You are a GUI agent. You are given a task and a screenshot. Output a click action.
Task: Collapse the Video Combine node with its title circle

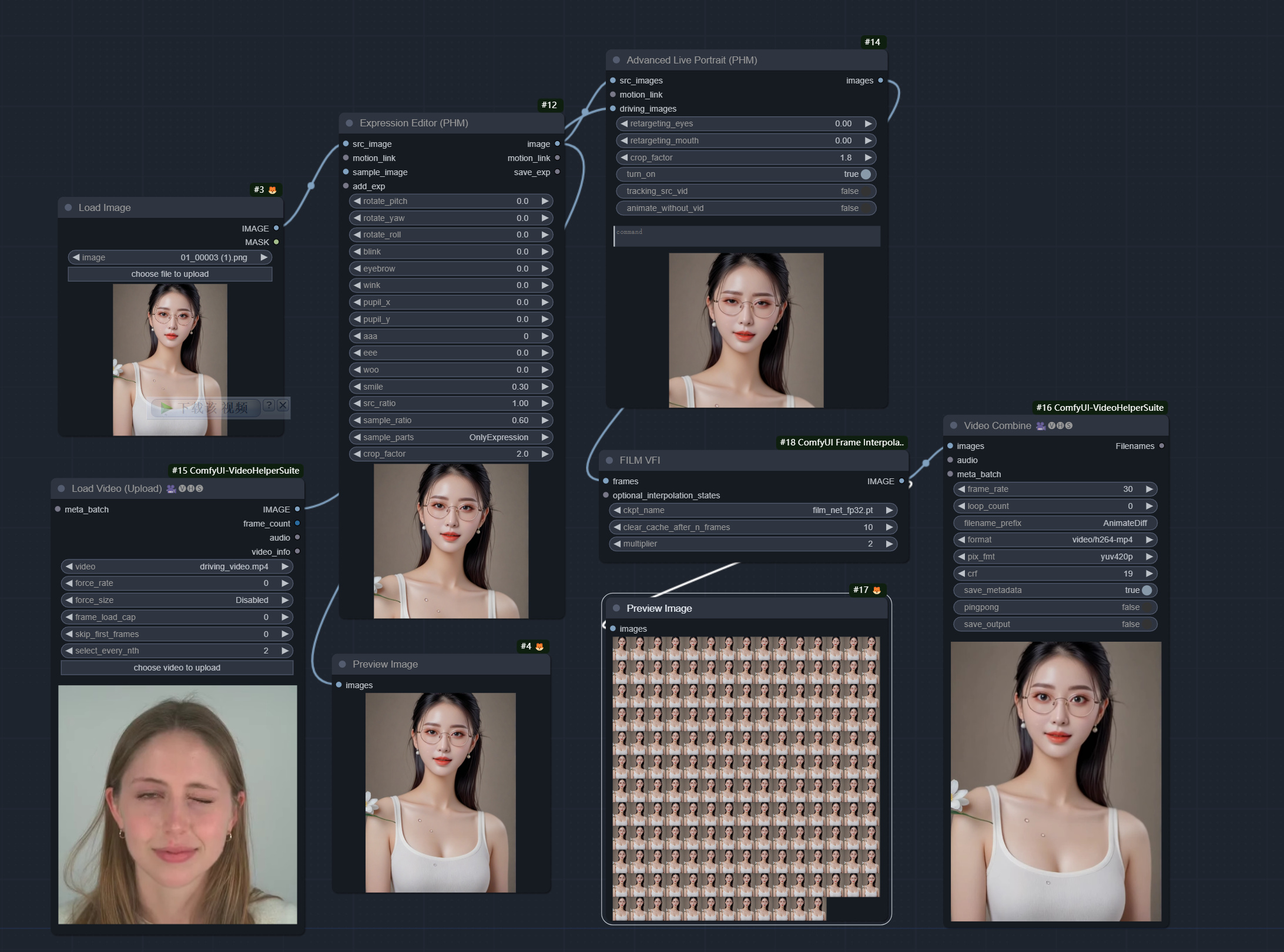click(953, 425)
